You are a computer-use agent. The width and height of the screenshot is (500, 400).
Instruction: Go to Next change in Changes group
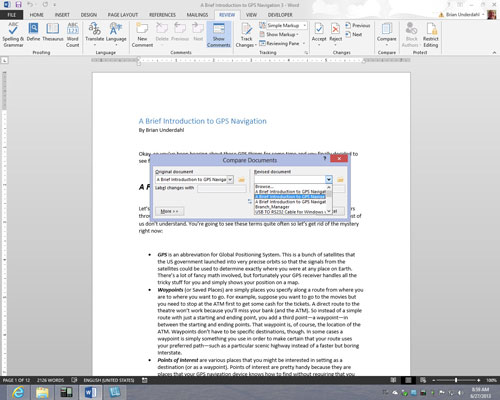(x=354, y=34)
